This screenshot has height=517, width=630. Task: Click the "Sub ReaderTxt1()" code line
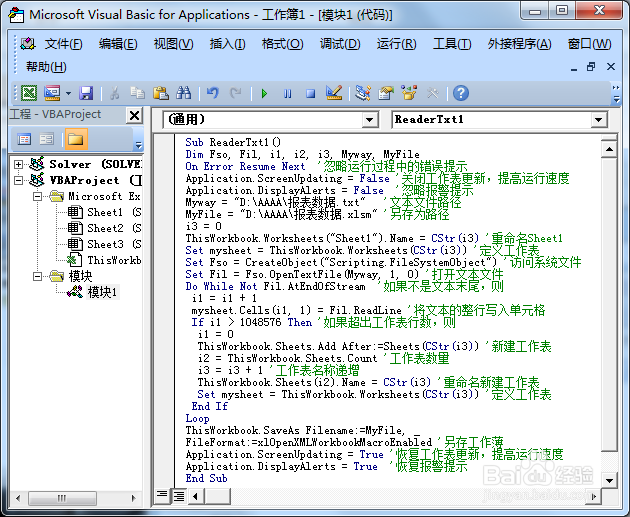233,142
